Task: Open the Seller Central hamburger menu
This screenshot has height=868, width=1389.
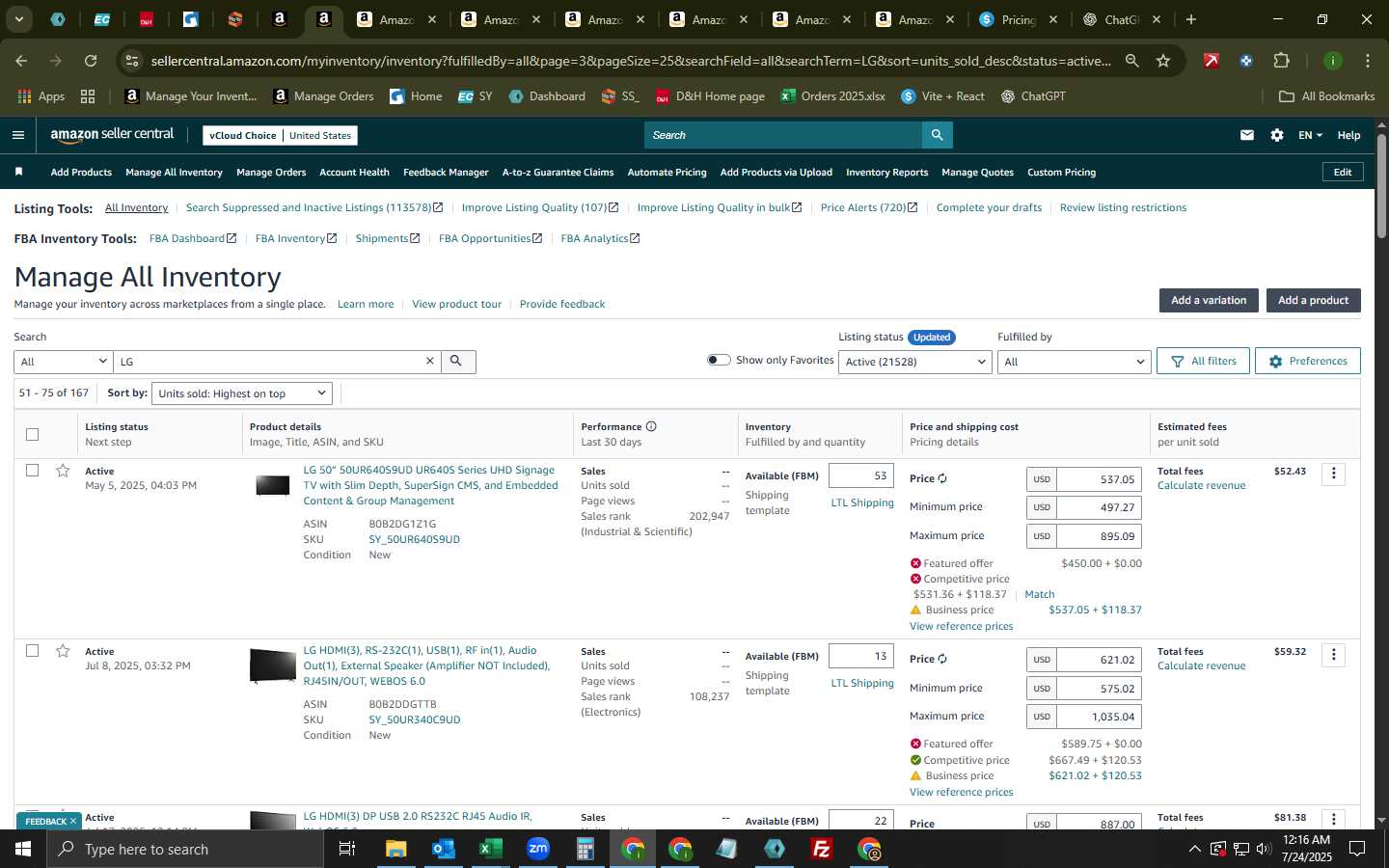Action: coord(17,135)
